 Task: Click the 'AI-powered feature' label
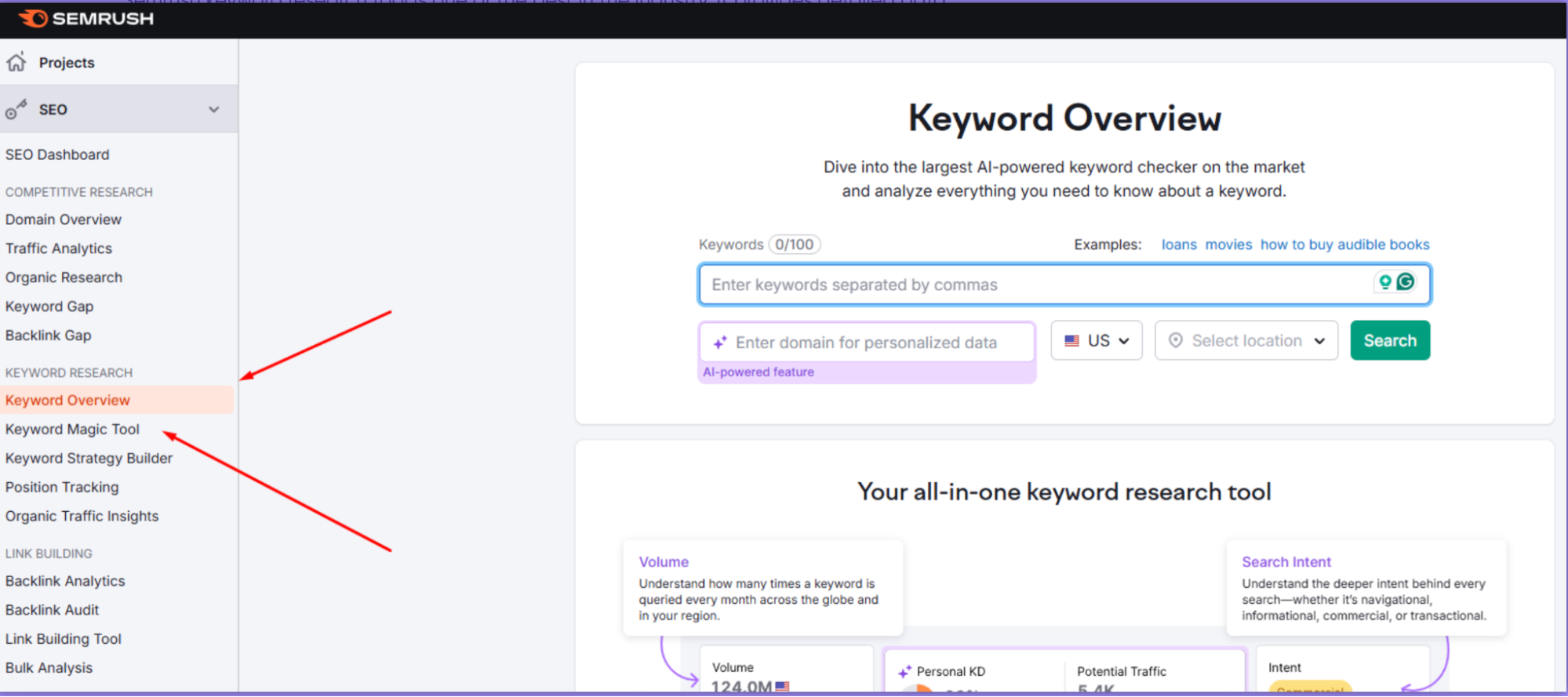tap(759, 372)
